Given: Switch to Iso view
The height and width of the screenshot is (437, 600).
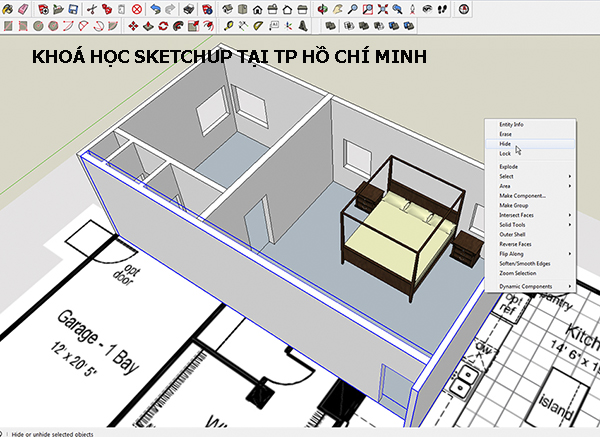Looking at the screenshot, I should pyautogui.click(x=228, y=9).
